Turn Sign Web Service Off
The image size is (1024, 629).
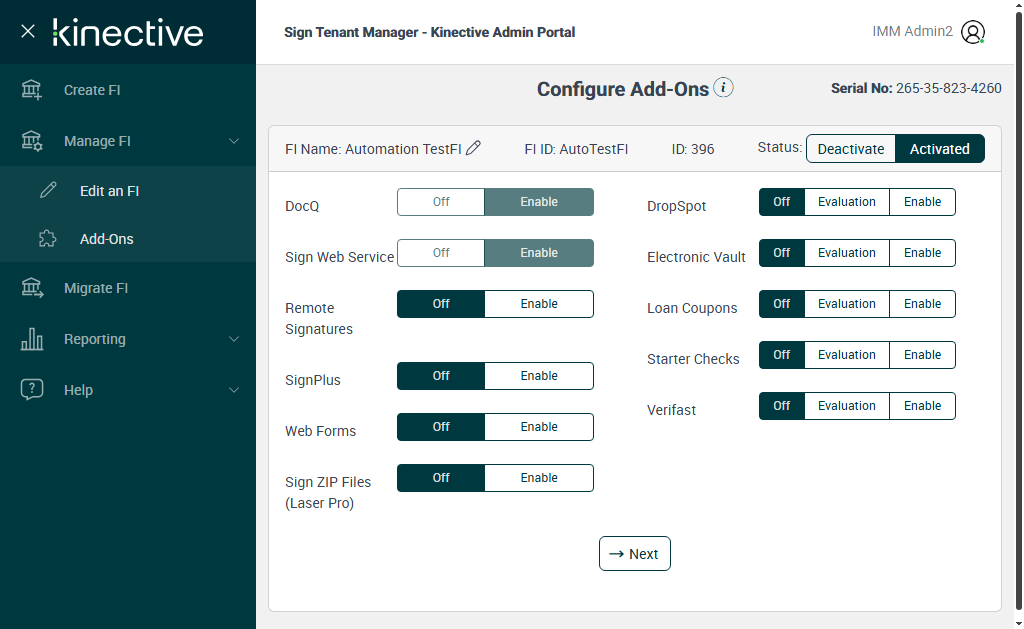[x=441, y=253]
